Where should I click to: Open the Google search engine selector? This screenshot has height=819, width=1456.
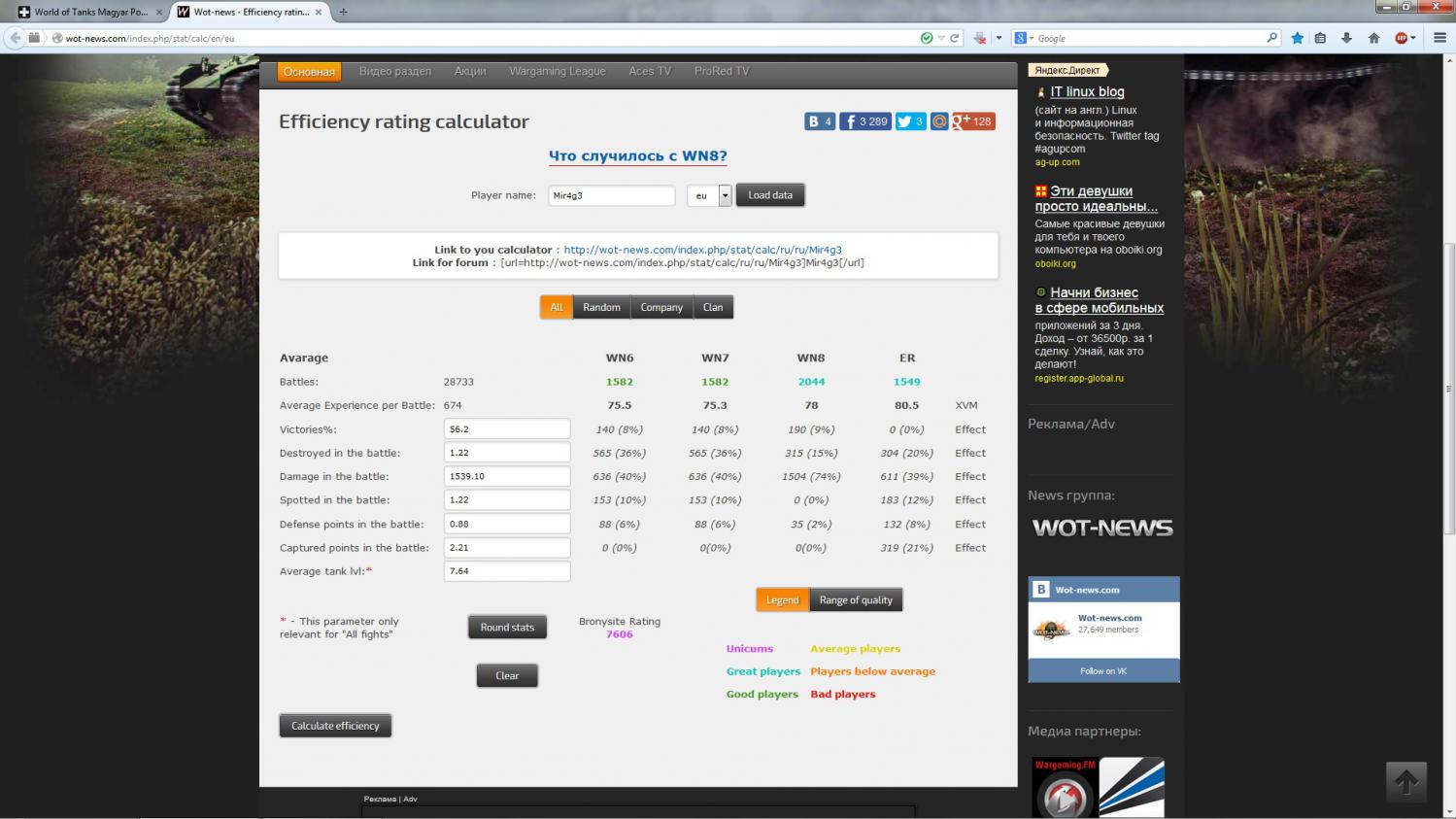point(1024,38)
